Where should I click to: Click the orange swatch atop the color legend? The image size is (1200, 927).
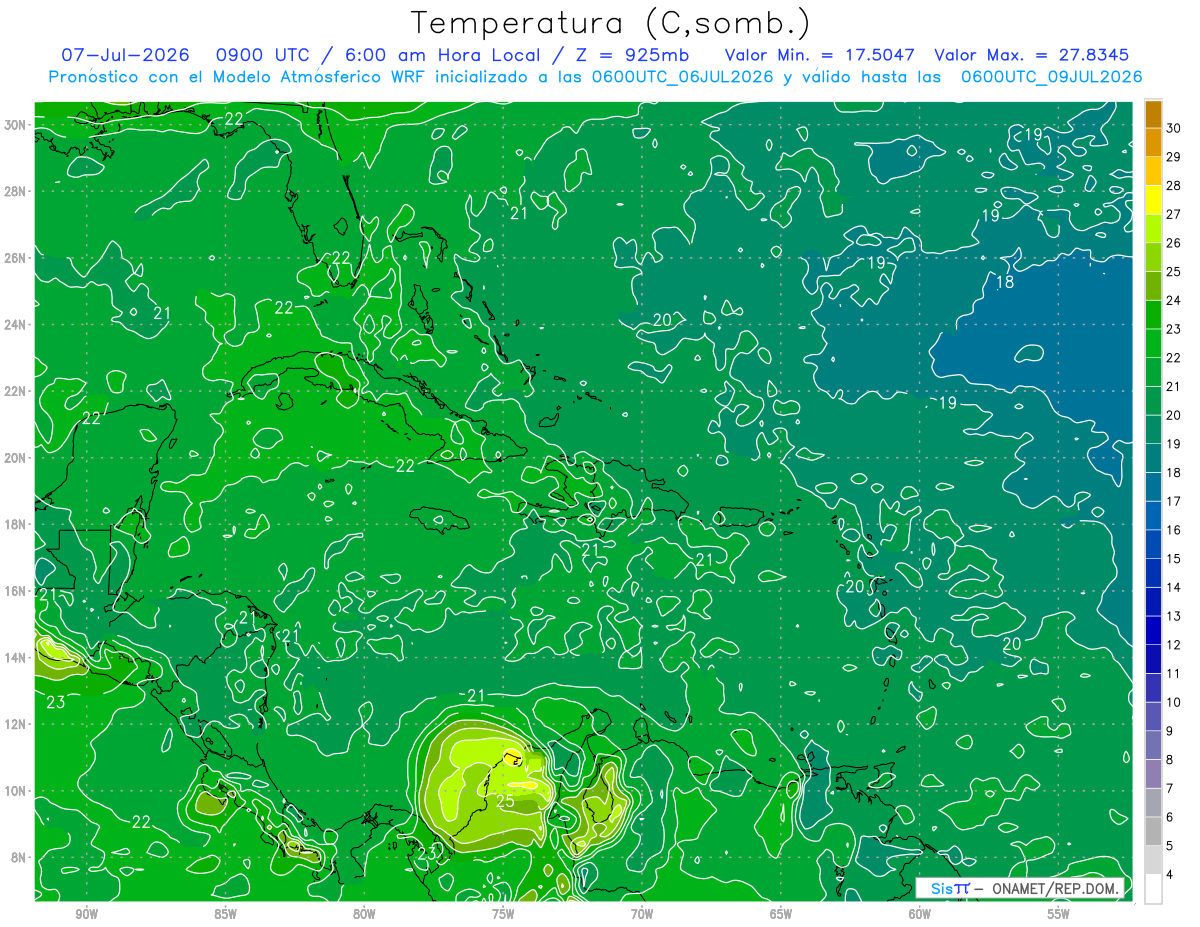tap(1153, 114)
